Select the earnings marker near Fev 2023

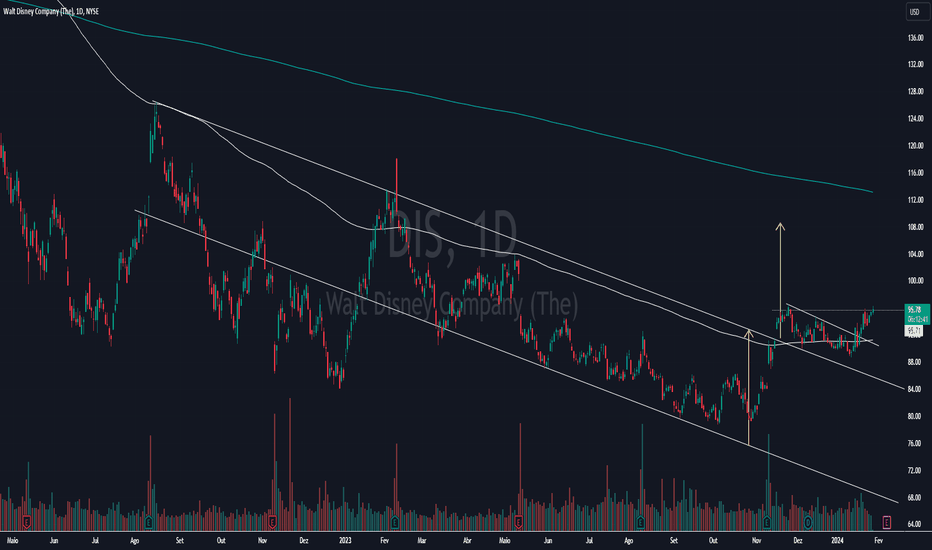click(x=396, y=522)
